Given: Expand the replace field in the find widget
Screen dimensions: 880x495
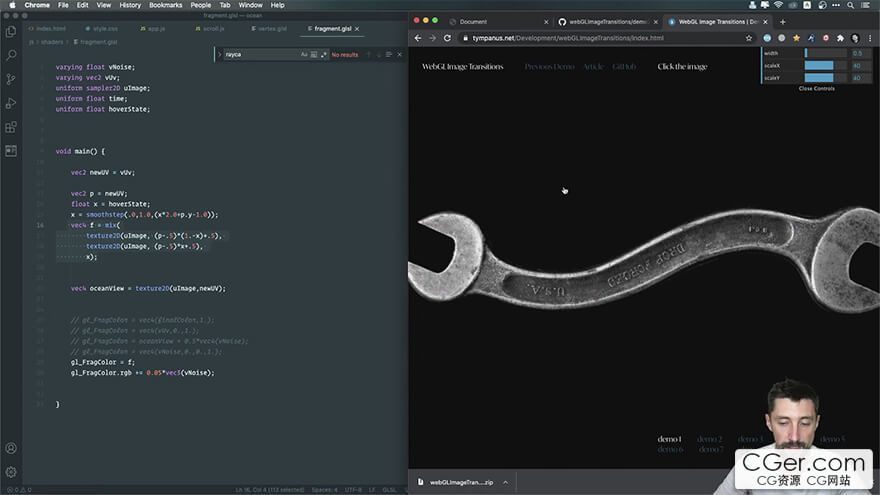Looking at the screenshot, I should 220,54.
